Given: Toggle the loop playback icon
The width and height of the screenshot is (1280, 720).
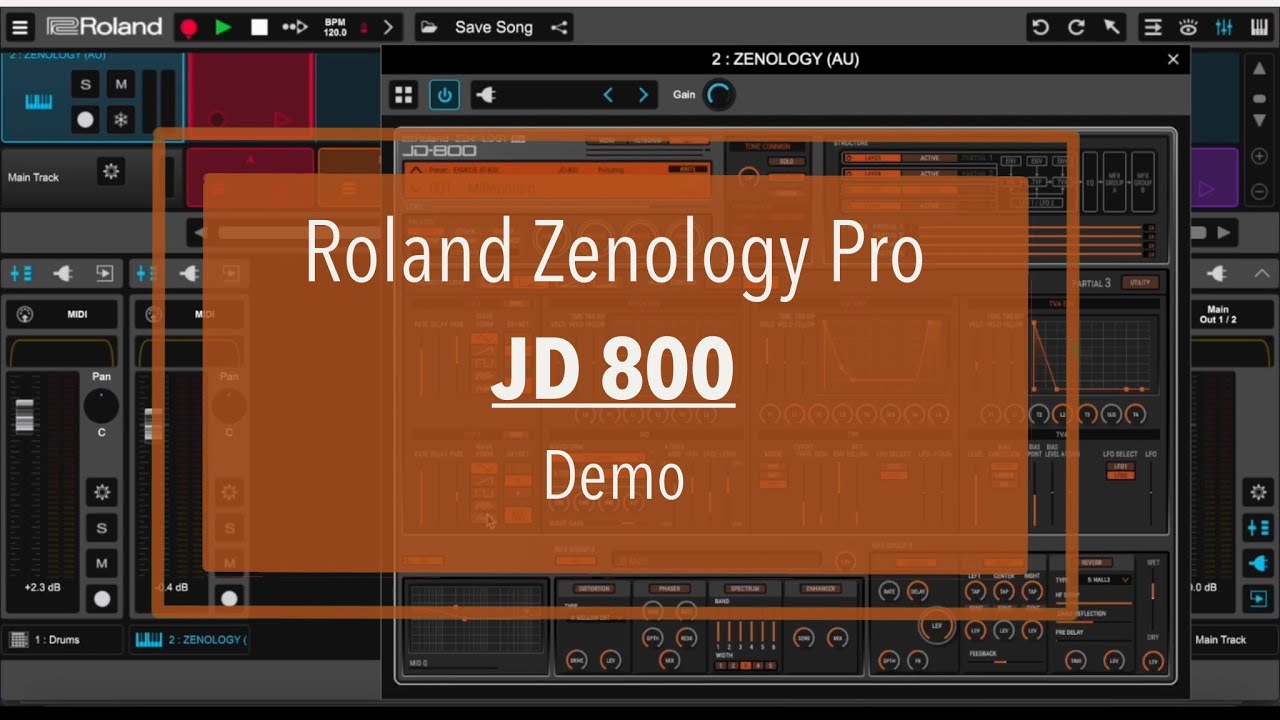Looking at the screenshot, I should pos(295,27).
